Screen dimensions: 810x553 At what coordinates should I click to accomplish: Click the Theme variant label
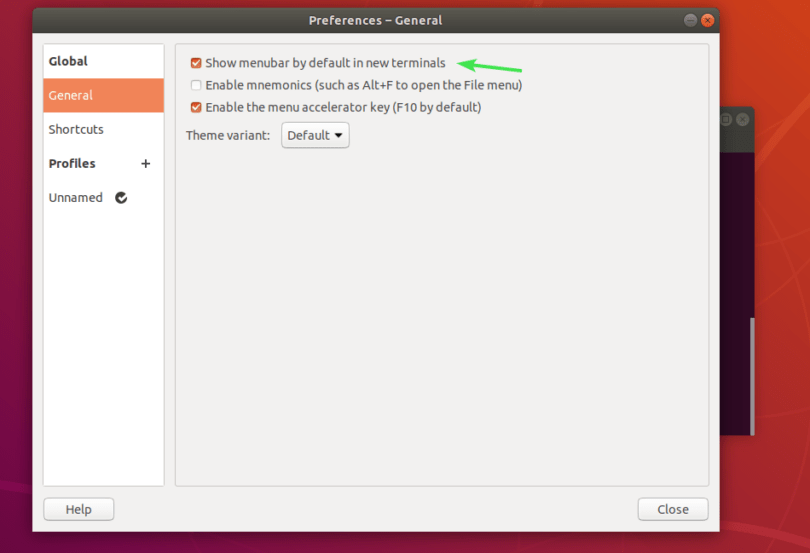pyautogui.click(x=228, y=135)
